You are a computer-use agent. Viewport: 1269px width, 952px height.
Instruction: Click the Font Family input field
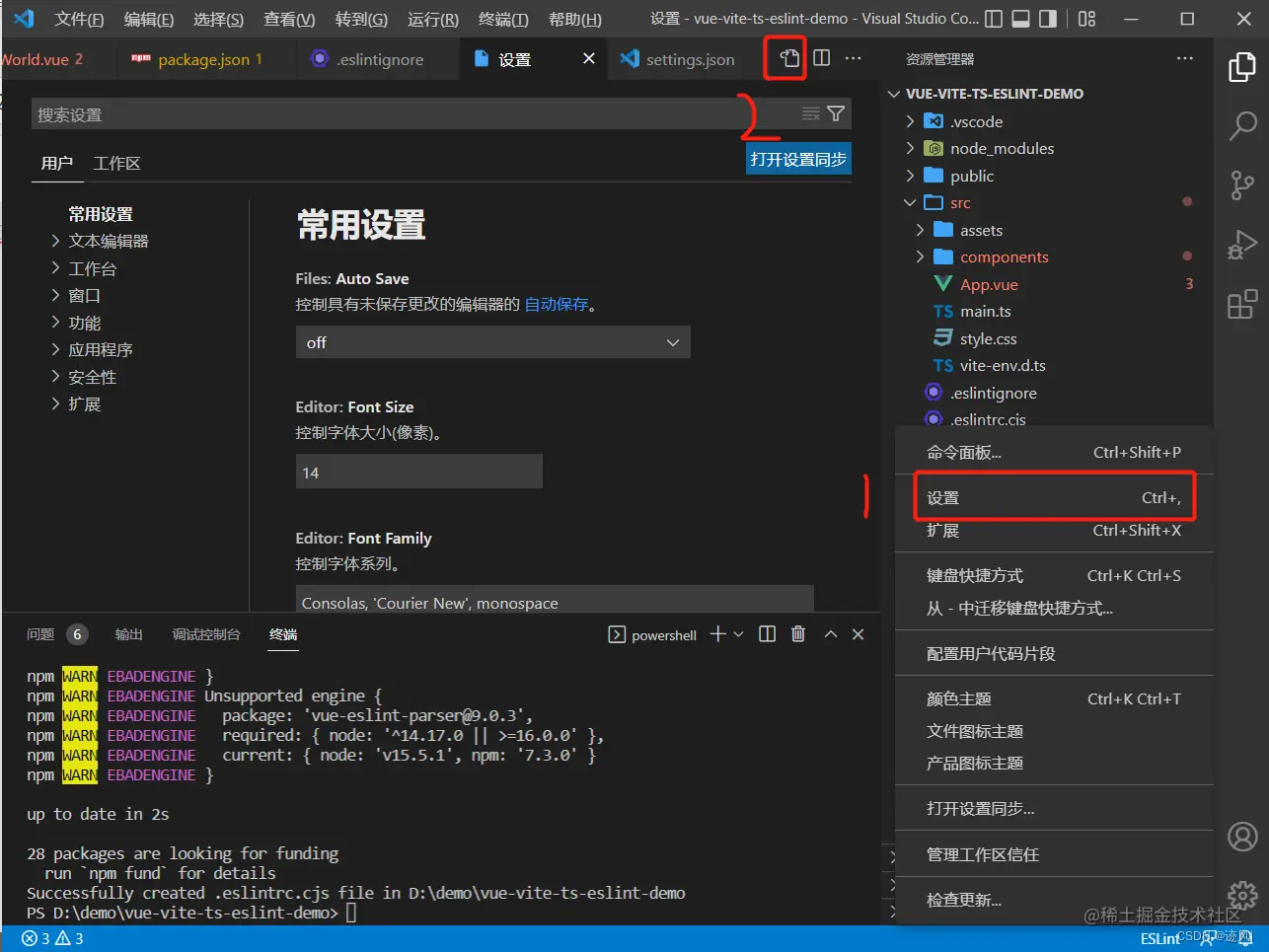point(555,599)
